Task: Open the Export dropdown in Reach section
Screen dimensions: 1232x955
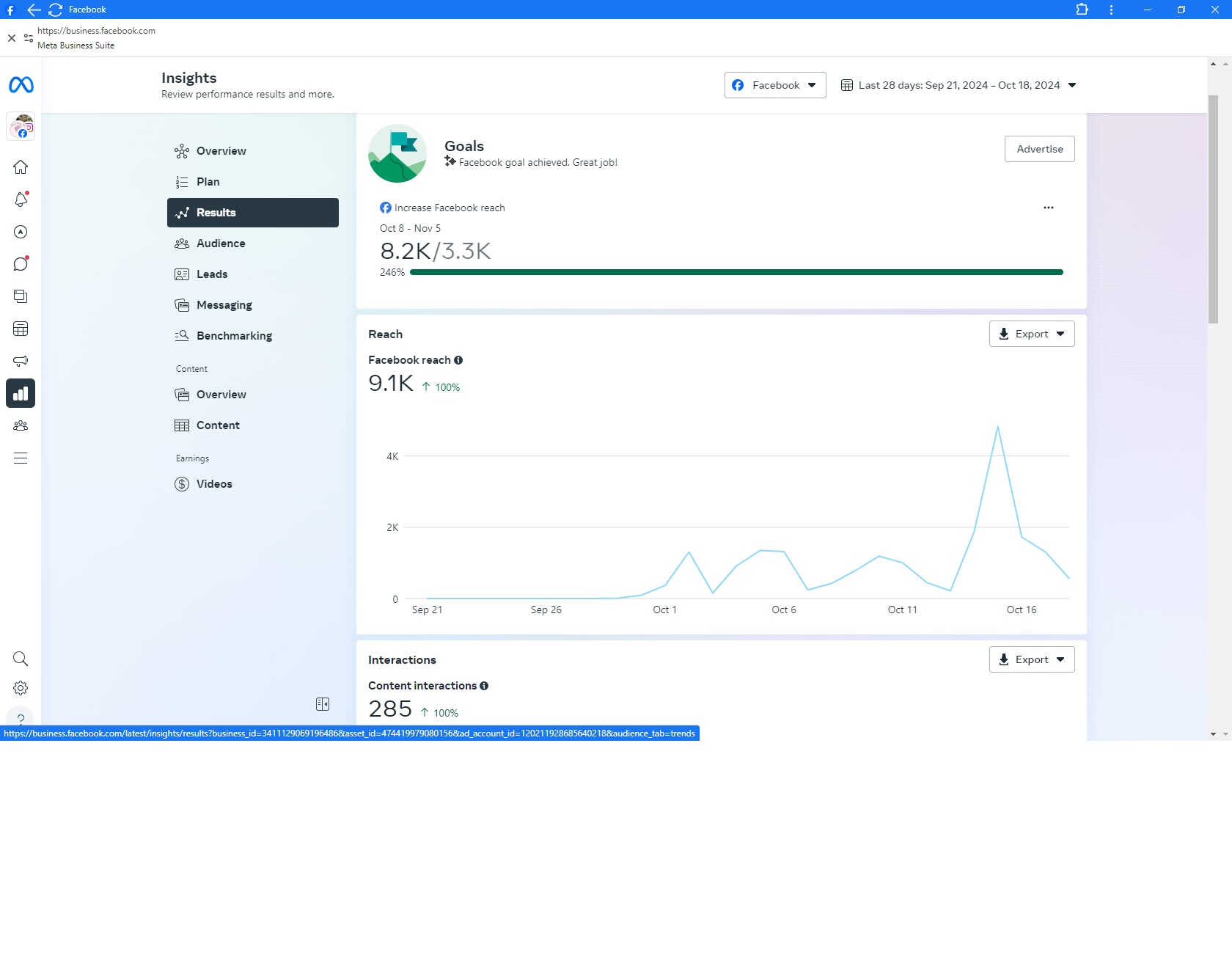Action: pos(1032,334)
